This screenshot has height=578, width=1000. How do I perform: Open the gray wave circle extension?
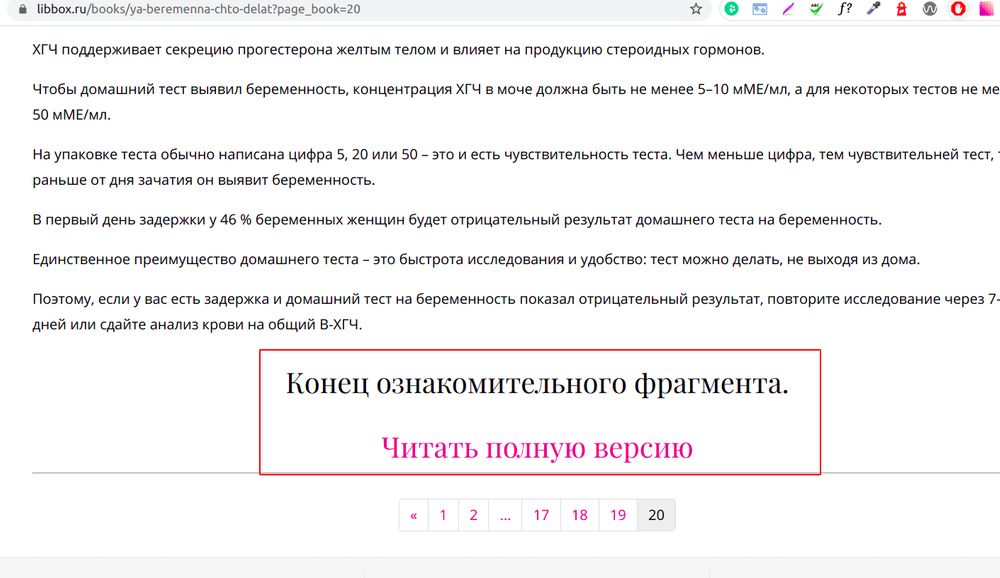coord(929,9)
